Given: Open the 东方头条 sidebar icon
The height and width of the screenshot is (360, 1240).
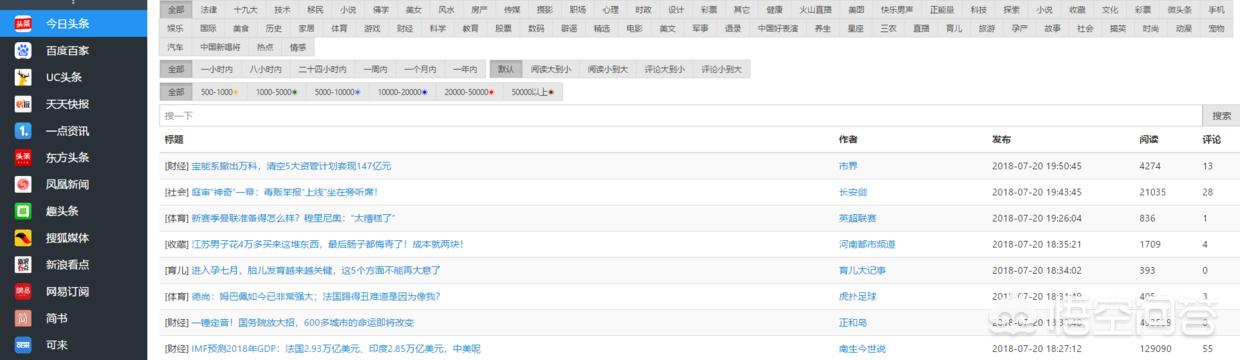Looking at the screenshot, I should (x=22, y=157).
